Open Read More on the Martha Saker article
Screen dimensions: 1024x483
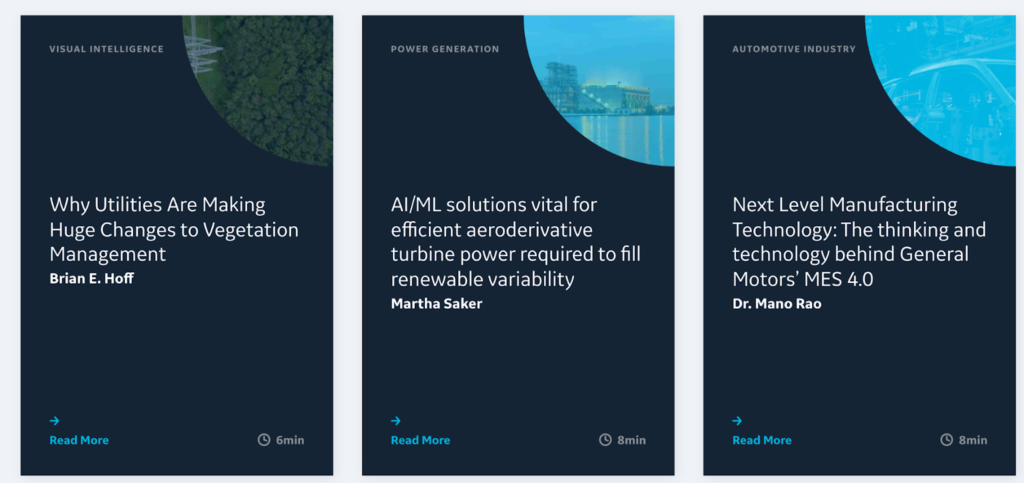tap(420, 440)
